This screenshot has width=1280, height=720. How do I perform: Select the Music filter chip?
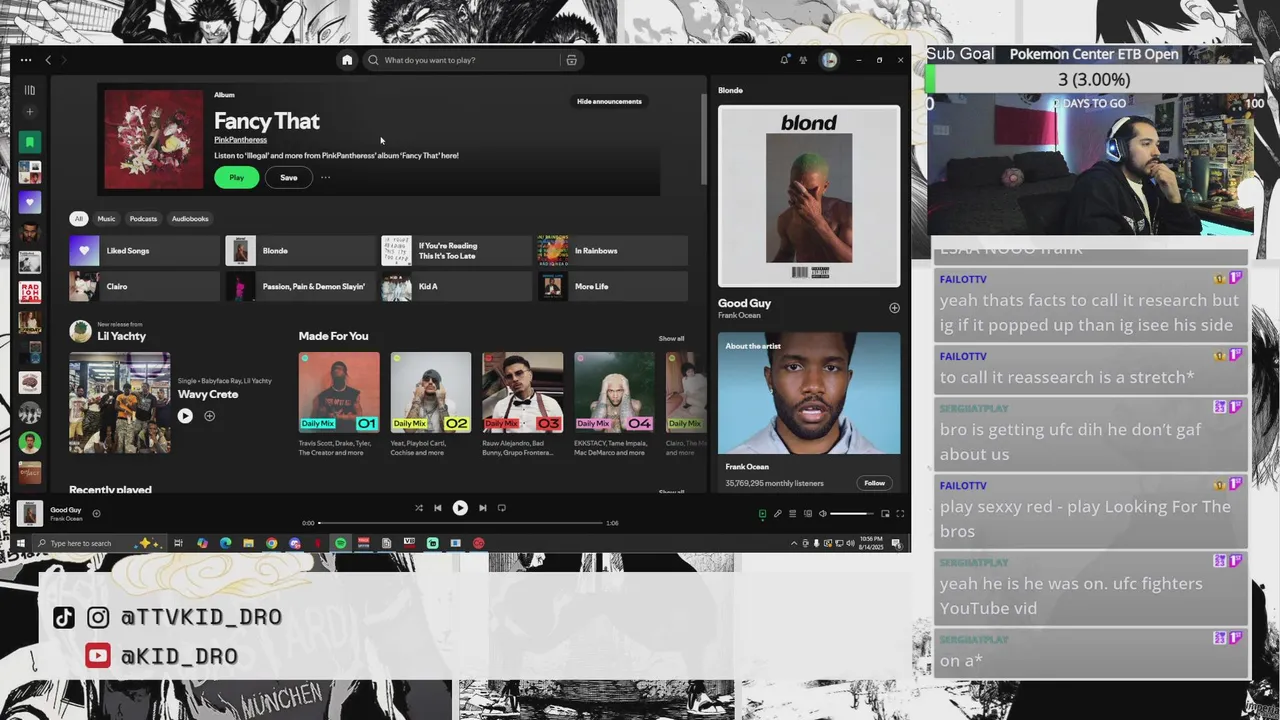pyautogui.click(x=106, y=219)
